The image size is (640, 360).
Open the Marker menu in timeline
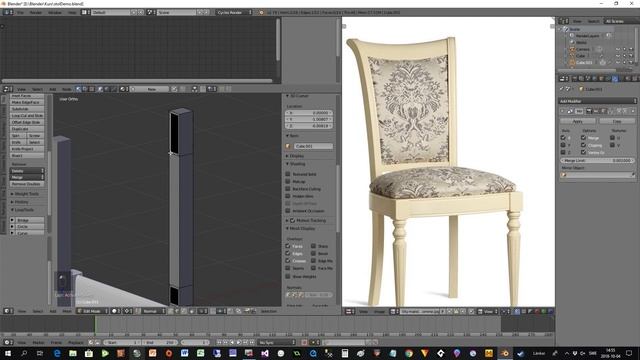pos(38,342)
